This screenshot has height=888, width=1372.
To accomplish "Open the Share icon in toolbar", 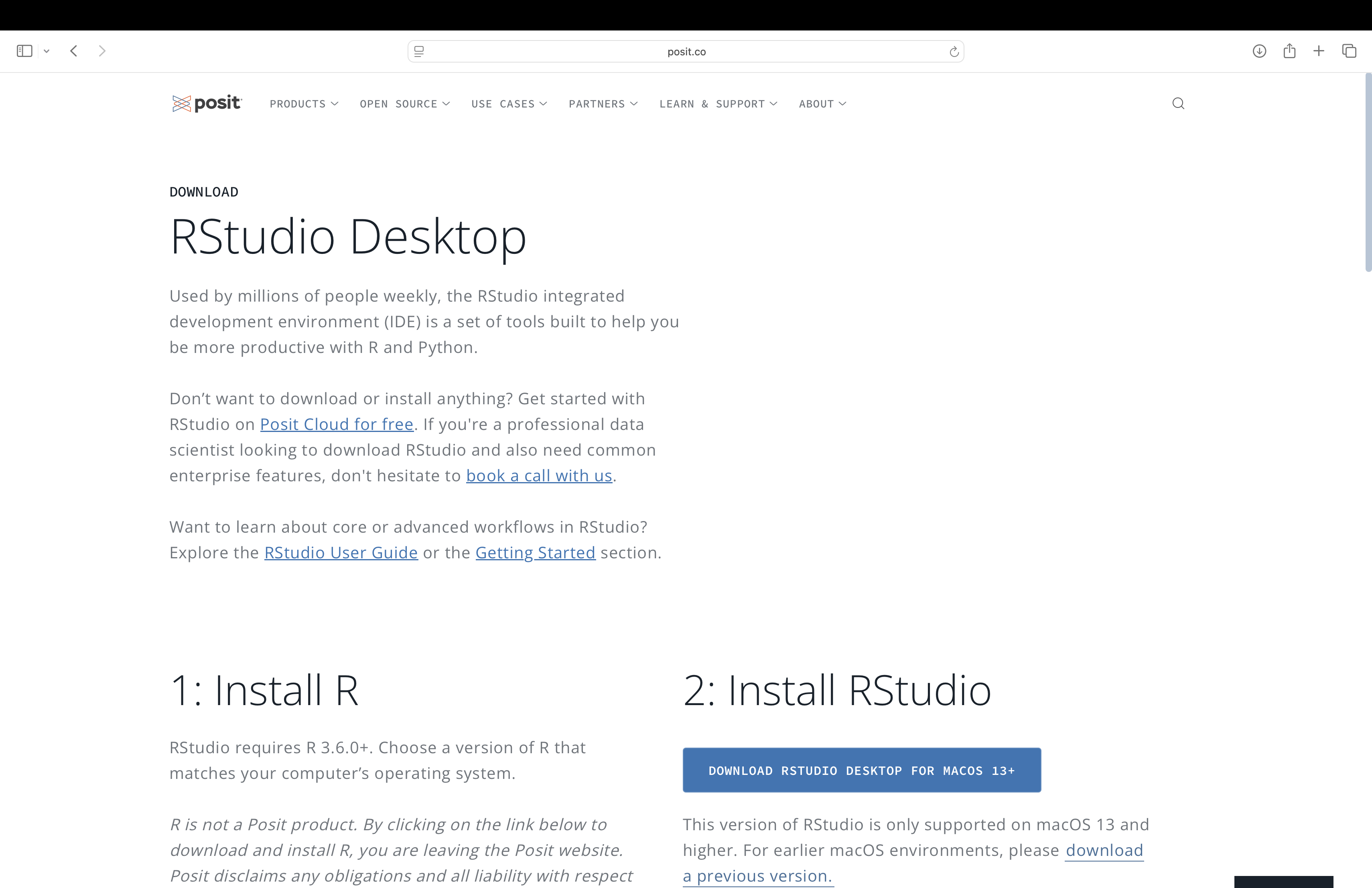I will coord(1289,51).
